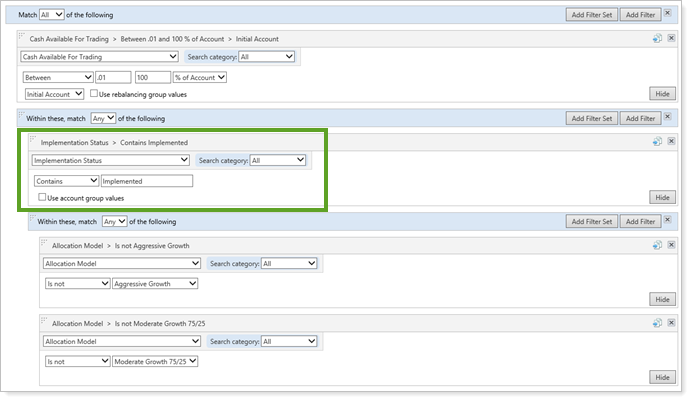Click copy icon on Aggressive Growth filter
This screenshot has height=401, width=691.
[657, 245]
